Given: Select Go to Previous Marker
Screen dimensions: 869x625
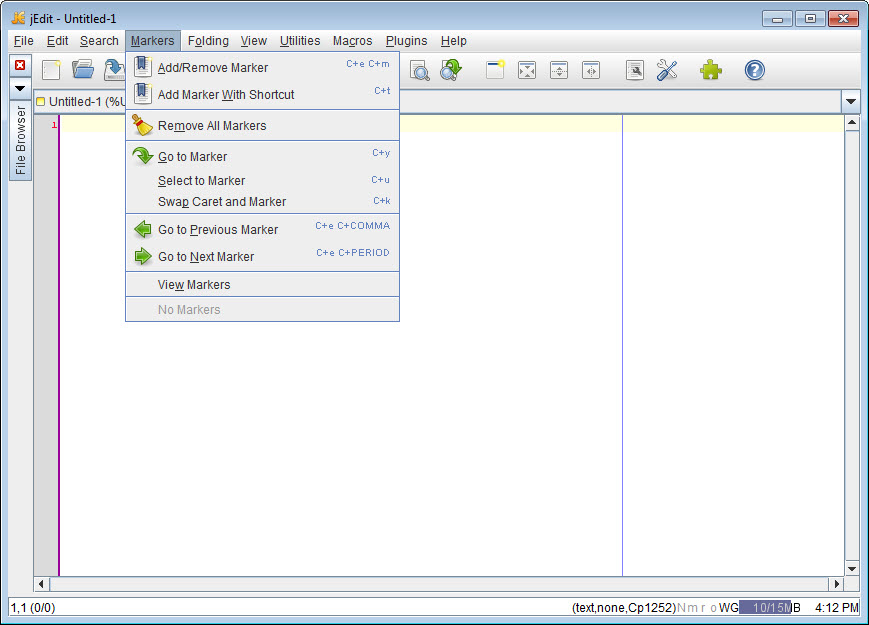Looking at the screenshot, I should [263, 229].
